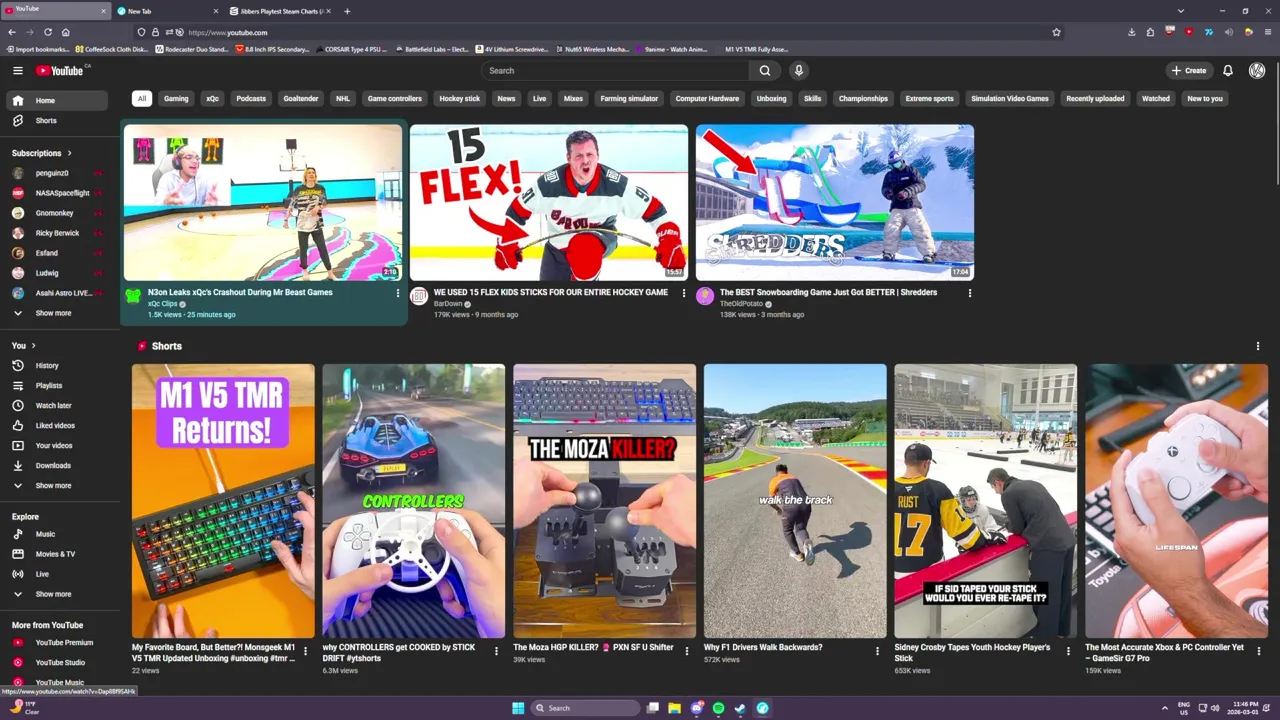The height and width of the screenshot is (720, 1280).
Task: Switch to the New Tab browser tab
Action: [x=165, y=11]
